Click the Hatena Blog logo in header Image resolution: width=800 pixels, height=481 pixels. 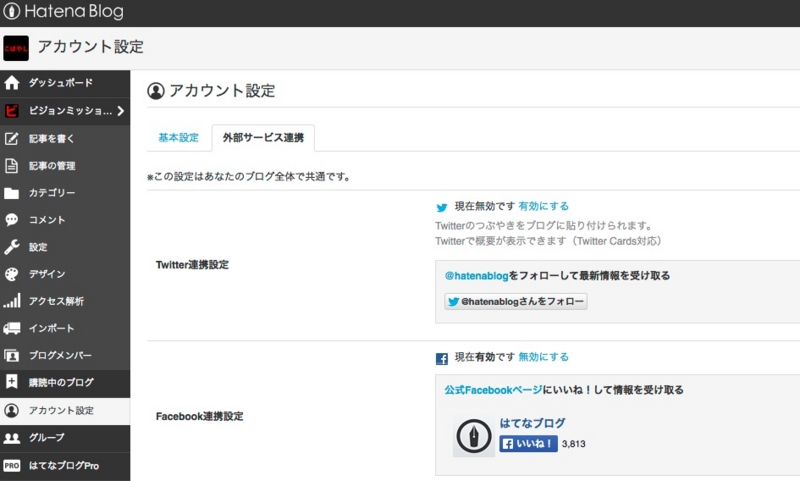(x=63, y=11)
